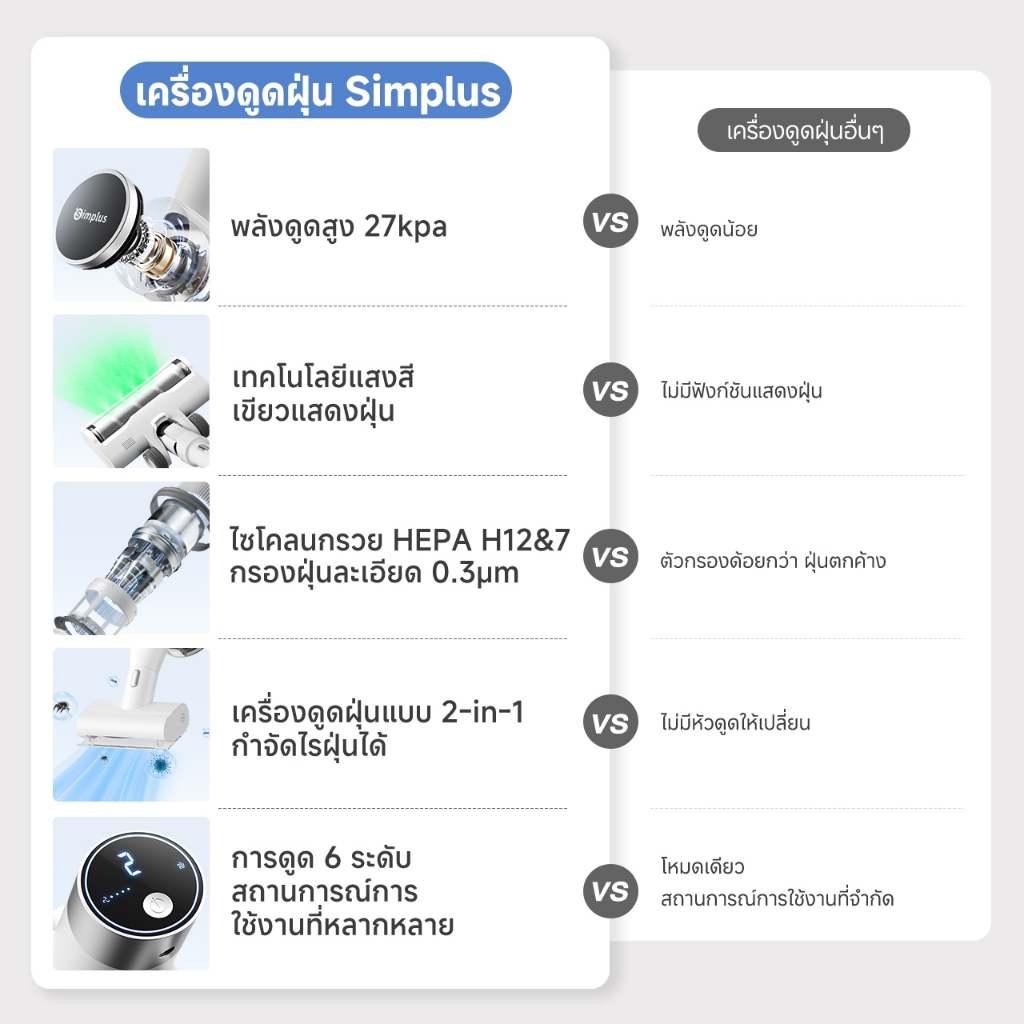Click 'ไม่มีฟังก์ชันแสดงฝุ่น' in the other vacuums column

(741, 391)
